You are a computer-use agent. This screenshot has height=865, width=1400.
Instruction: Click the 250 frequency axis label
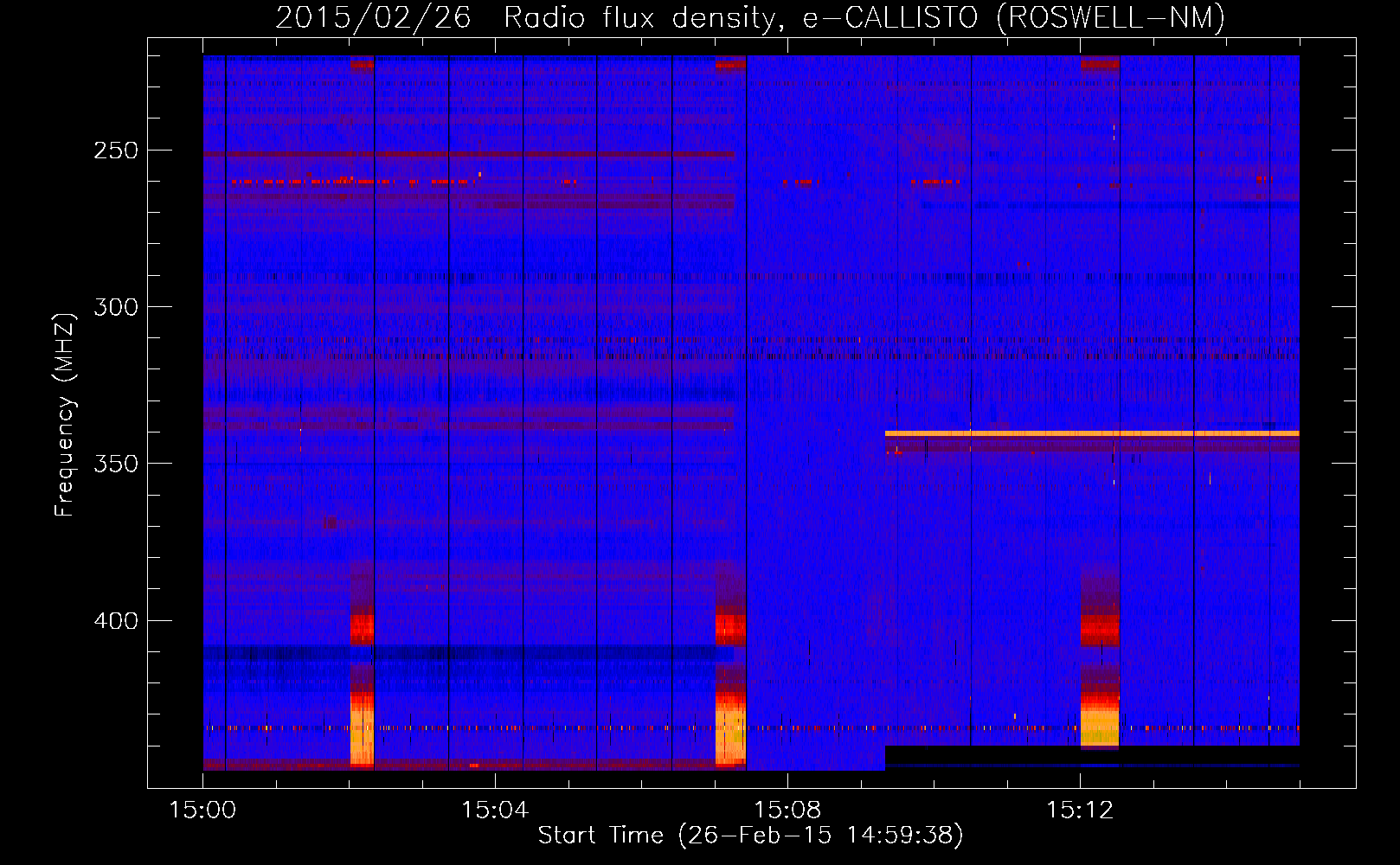(x=116, y=151)
